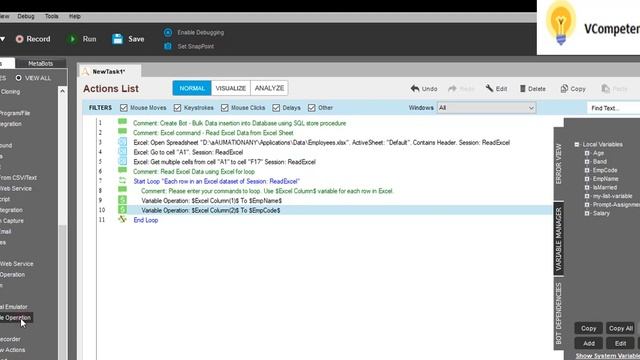Click the End Loop icon on line 11

click(122, 220)
